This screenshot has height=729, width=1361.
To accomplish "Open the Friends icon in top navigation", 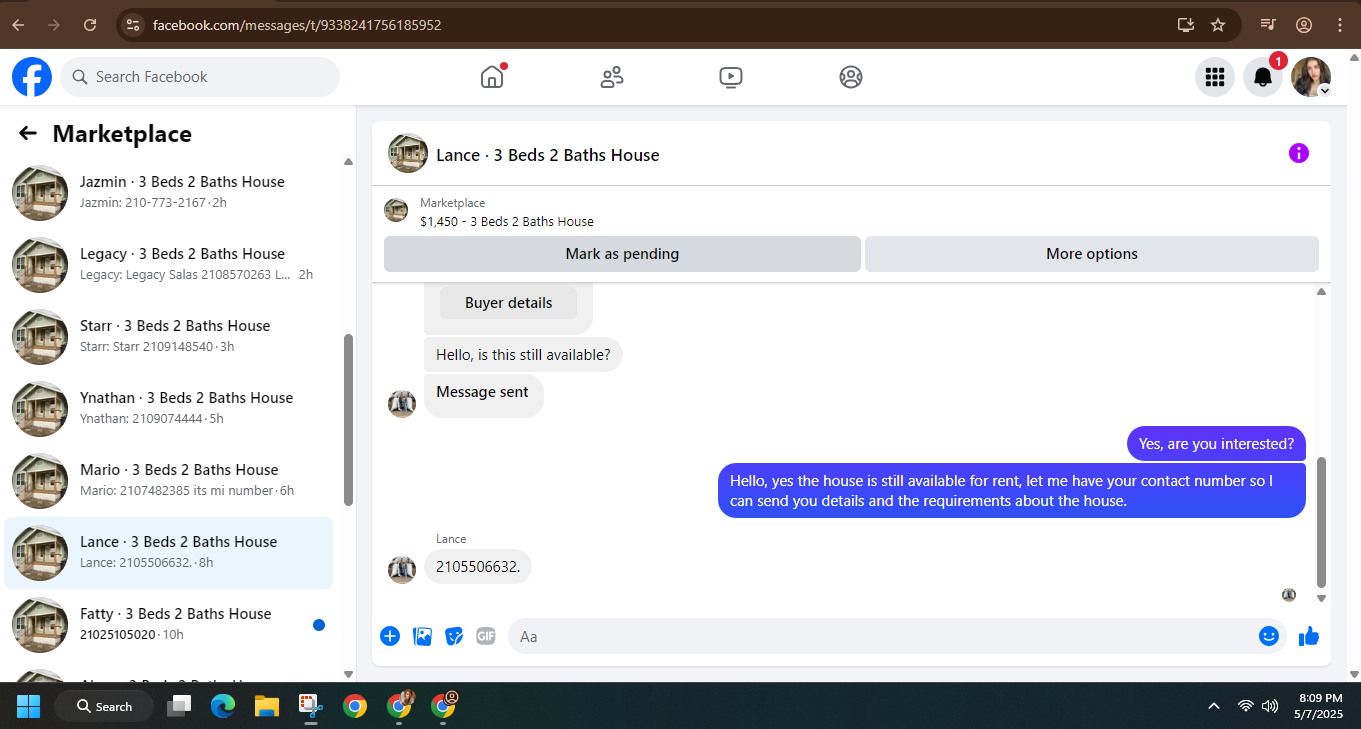I will tap(612, 77).
